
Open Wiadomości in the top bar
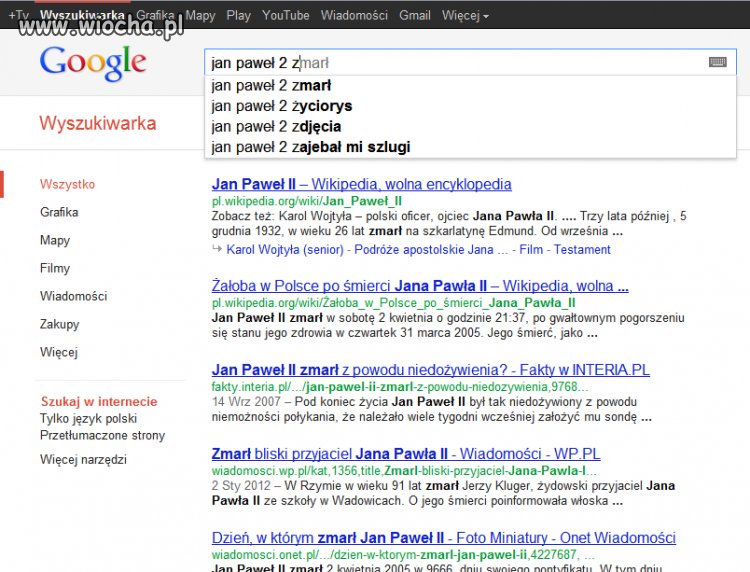pyautogui.click(x=354, y=15)
